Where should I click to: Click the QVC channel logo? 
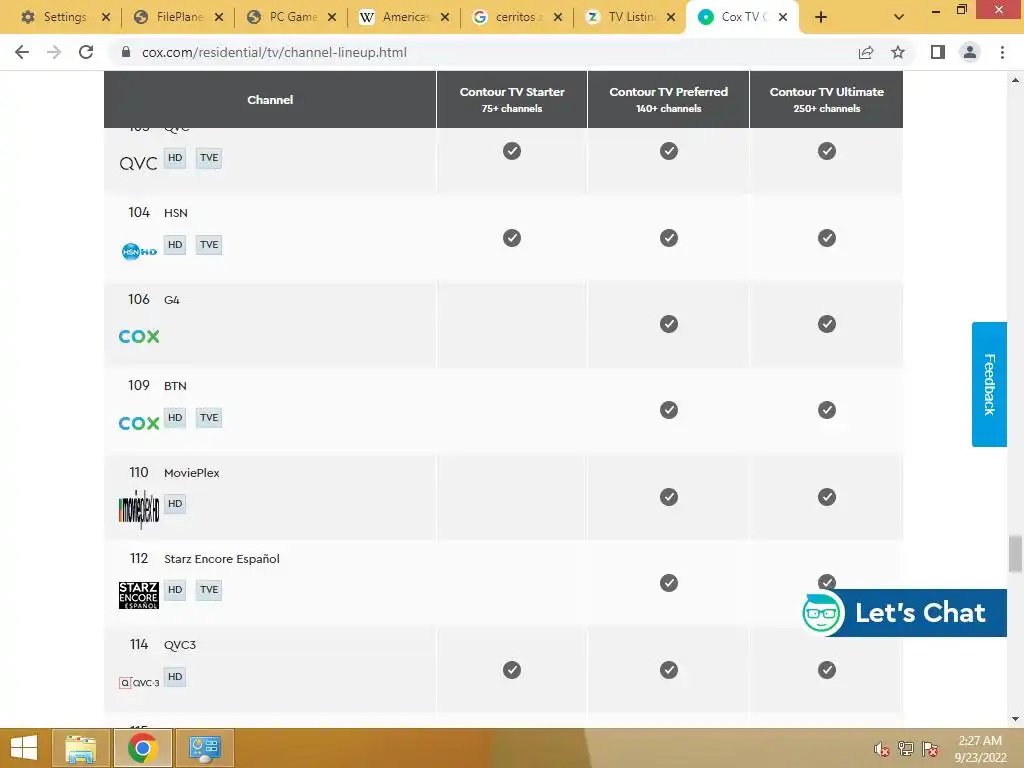tap(138, 163)
